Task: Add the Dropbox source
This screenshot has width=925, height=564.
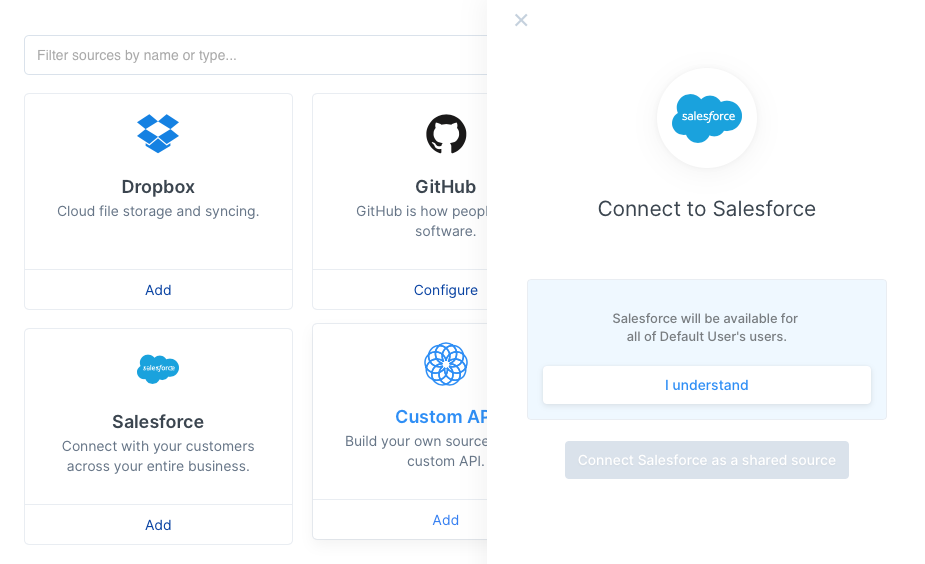Action: click(158, 290)
